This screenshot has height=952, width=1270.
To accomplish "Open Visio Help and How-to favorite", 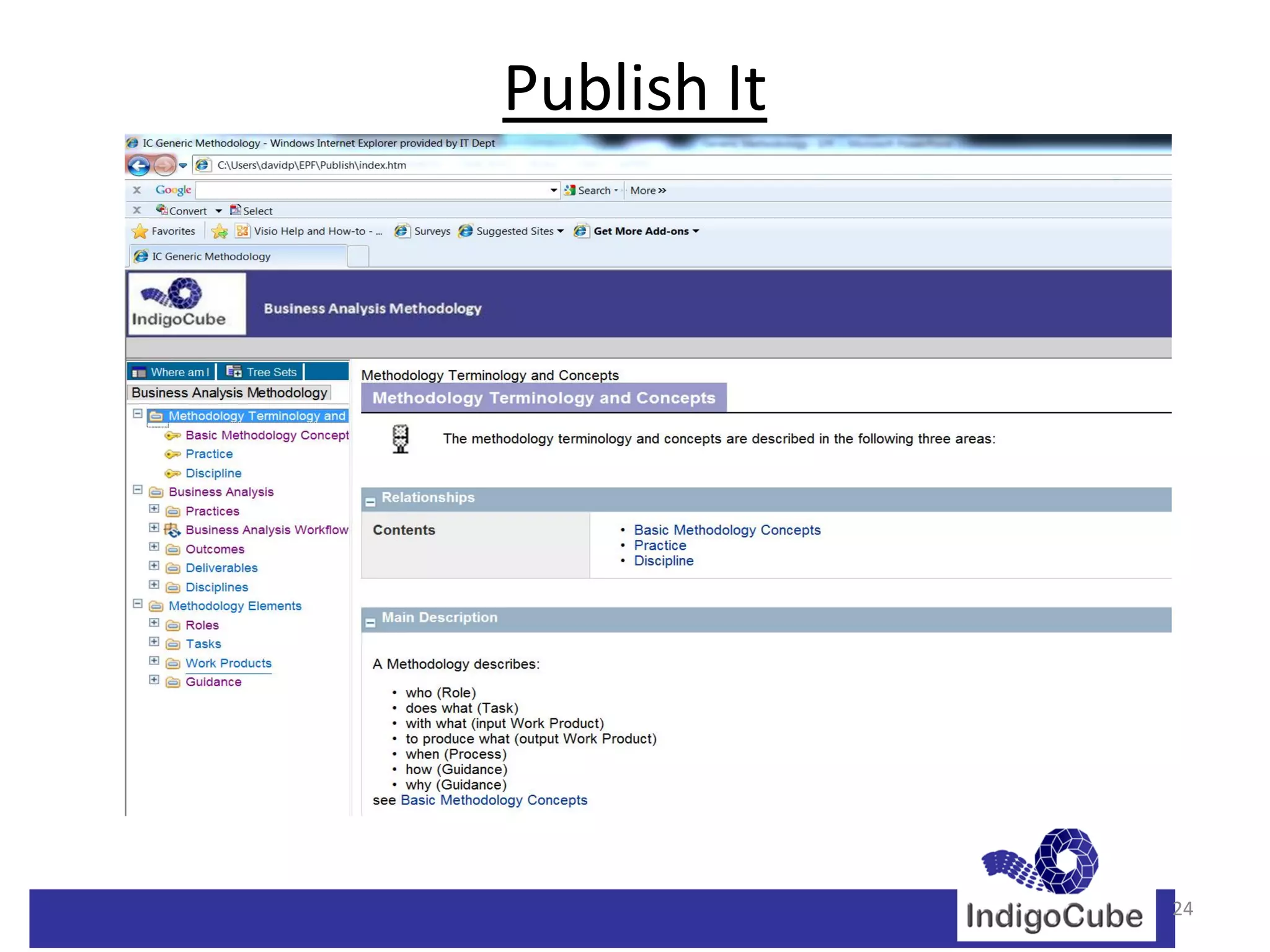I will pyautogui.click(x=309, y=231).
